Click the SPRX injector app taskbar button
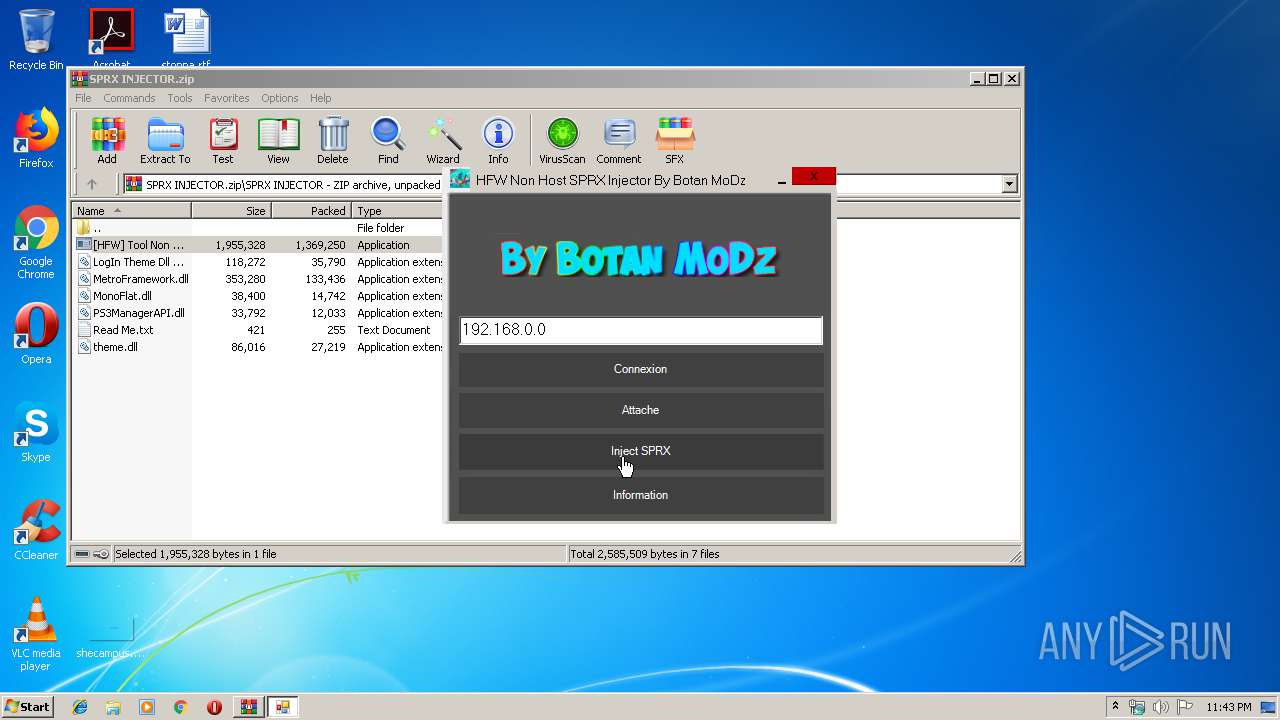The width and height of the screenshot is (1280, 720). click(282, 707)
